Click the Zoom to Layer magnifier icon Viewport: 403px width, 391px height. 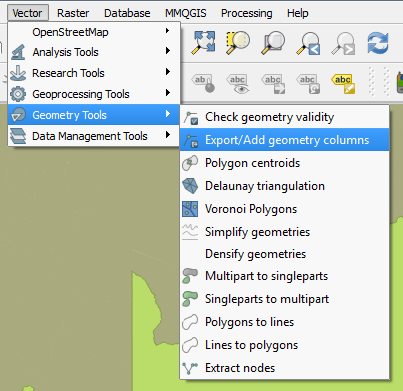pos(273,42)
